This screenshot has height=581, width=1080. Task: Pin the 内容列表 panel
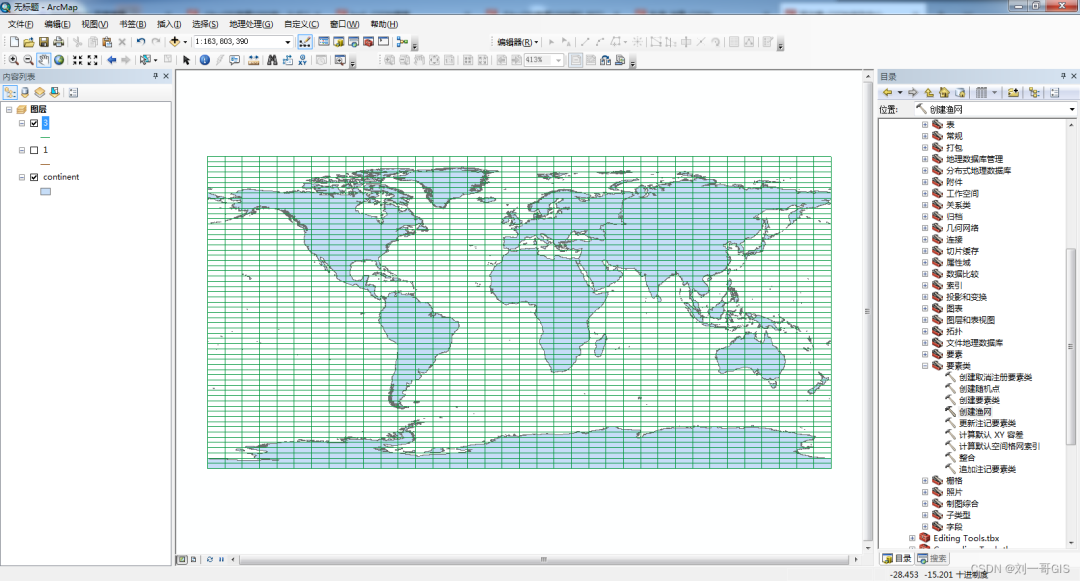point(155,76)
